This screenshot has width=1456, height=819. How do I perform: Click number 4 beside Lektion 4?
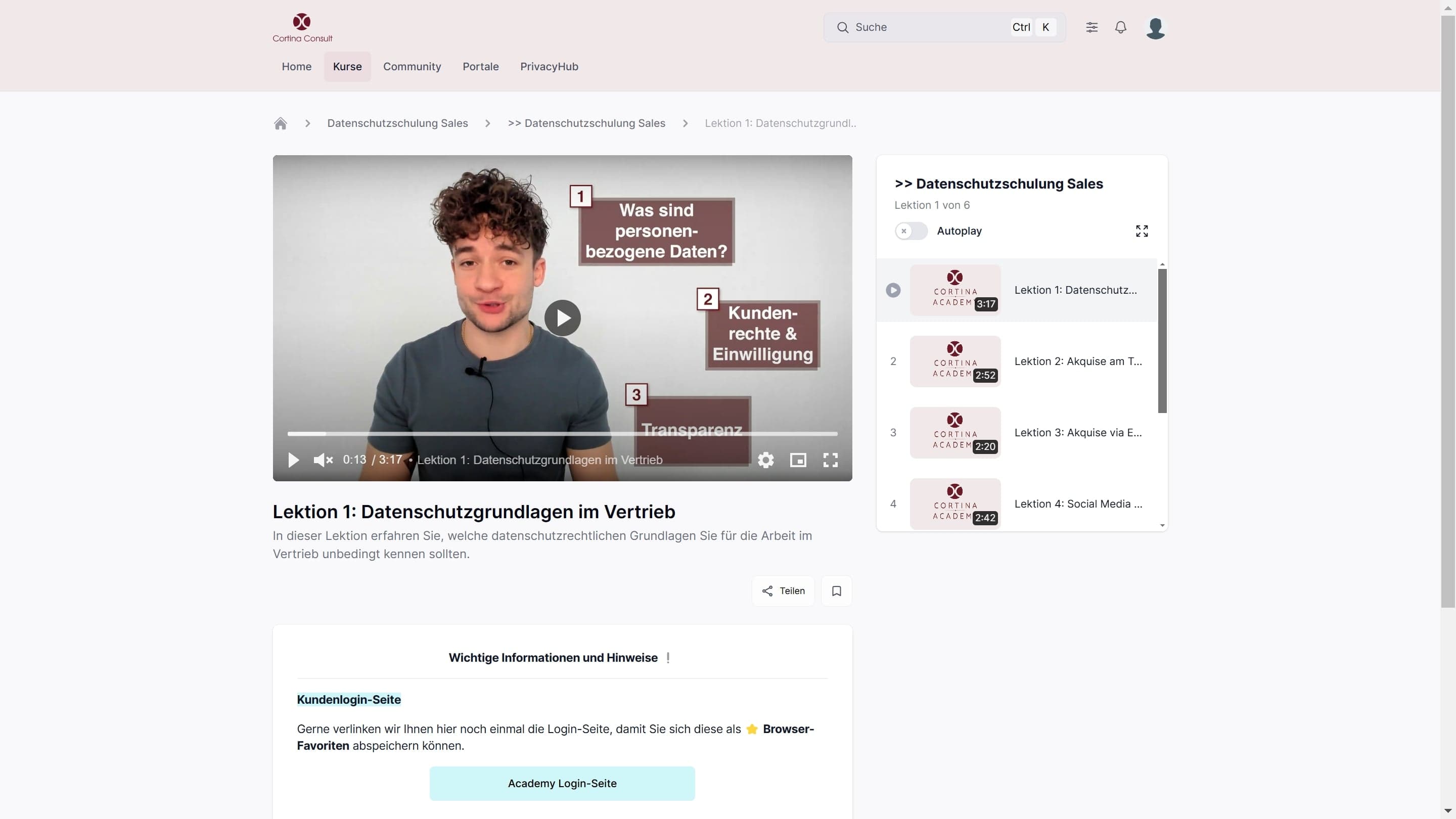[893, 504]
